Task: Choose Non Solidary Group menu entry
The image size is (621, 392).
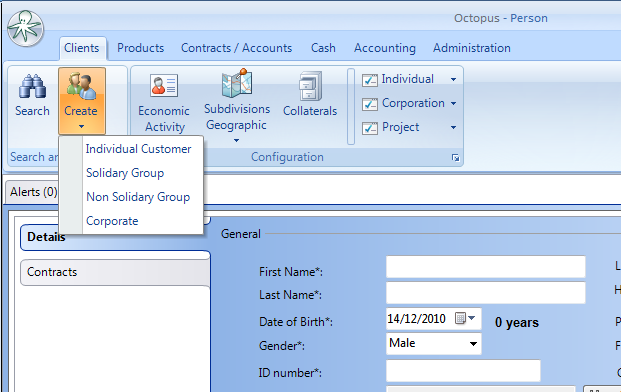Action: pos(138,197)
